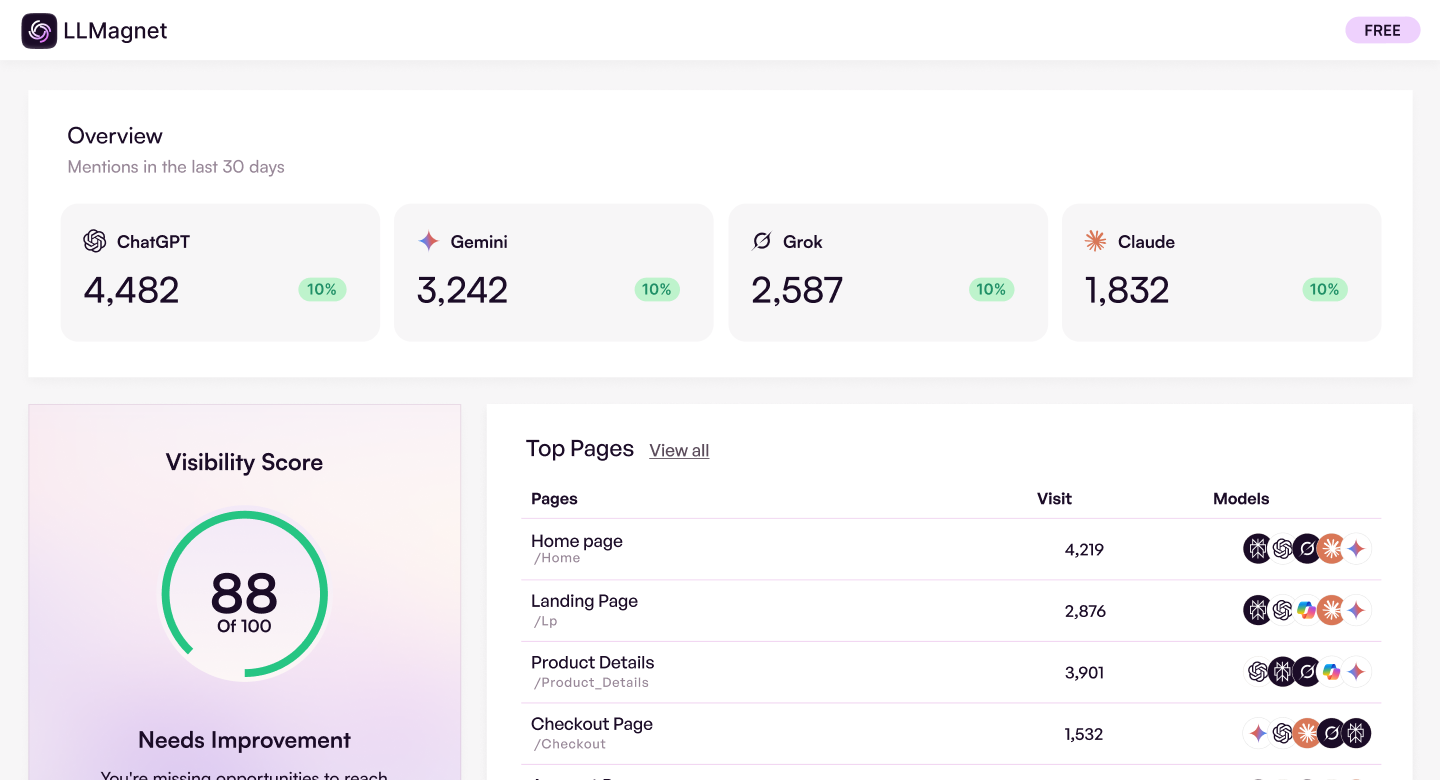
Task: Open the Landing Page entry
Action: pos(584,601)
